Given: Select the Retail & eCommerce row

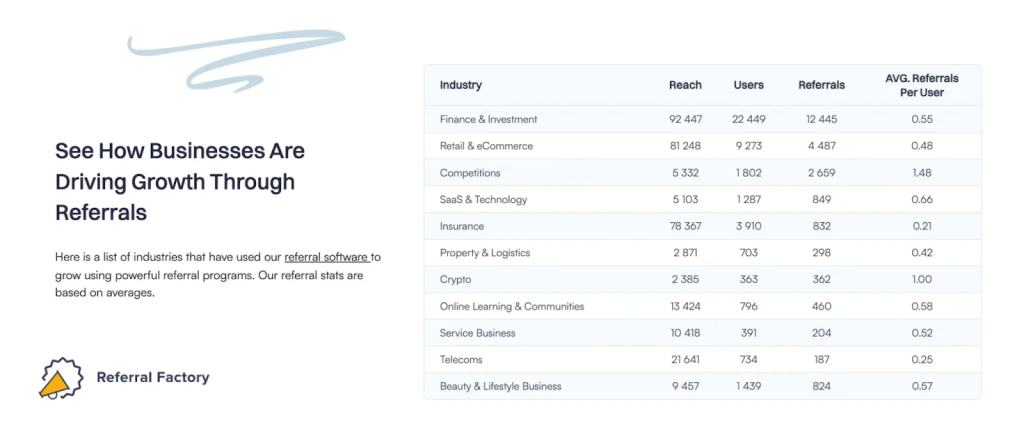Looking at the screenshot, I should pyautogui.click(x=703, y=146).
